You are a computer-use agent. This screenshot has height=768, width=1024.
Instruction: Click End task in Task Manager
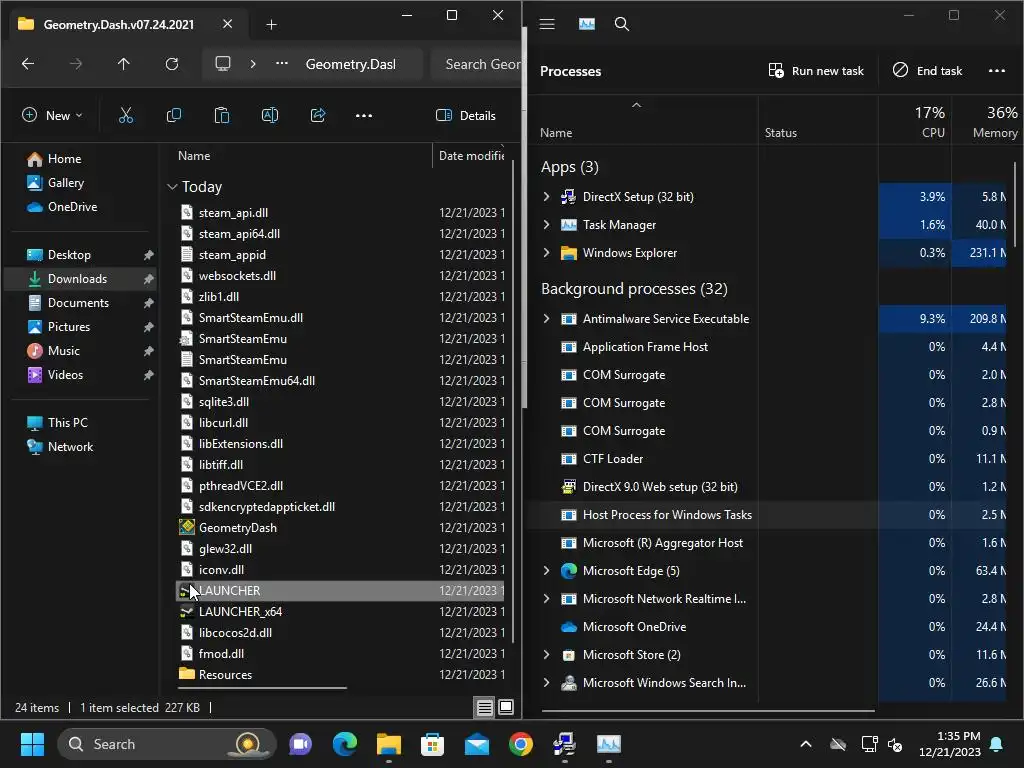[927, 71]
